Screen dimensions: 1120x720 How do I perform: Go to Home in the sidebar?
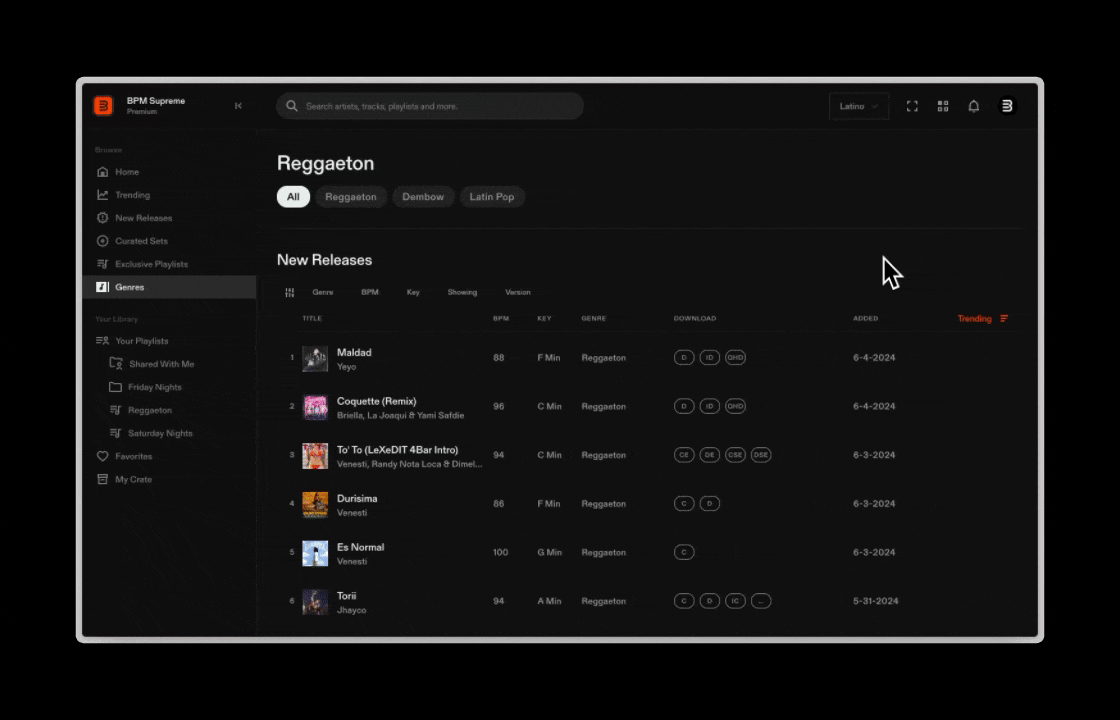(127, 171)
